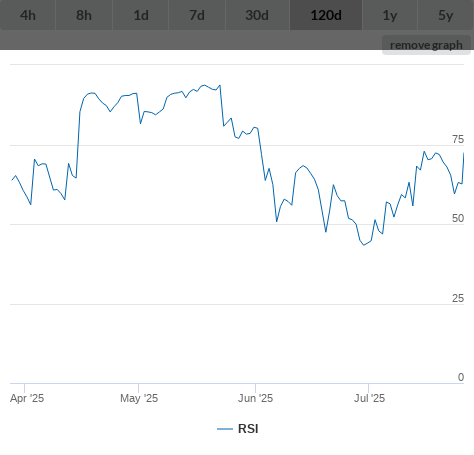Click the 25 level gridline label
Image resolution: width=474 pixels, height=455 pixels.
coord(458,298)
